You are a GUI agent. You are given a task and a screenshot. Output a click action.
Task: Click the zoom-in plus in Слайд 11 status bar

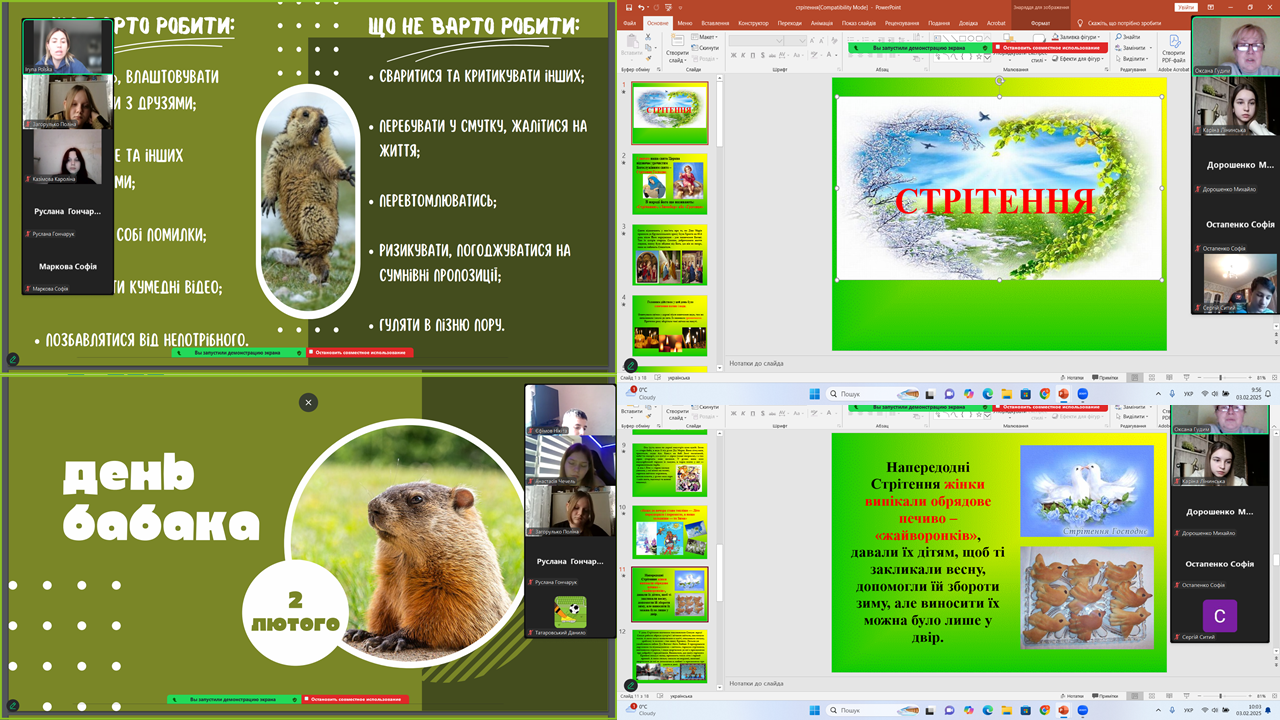coord(1250,696)
